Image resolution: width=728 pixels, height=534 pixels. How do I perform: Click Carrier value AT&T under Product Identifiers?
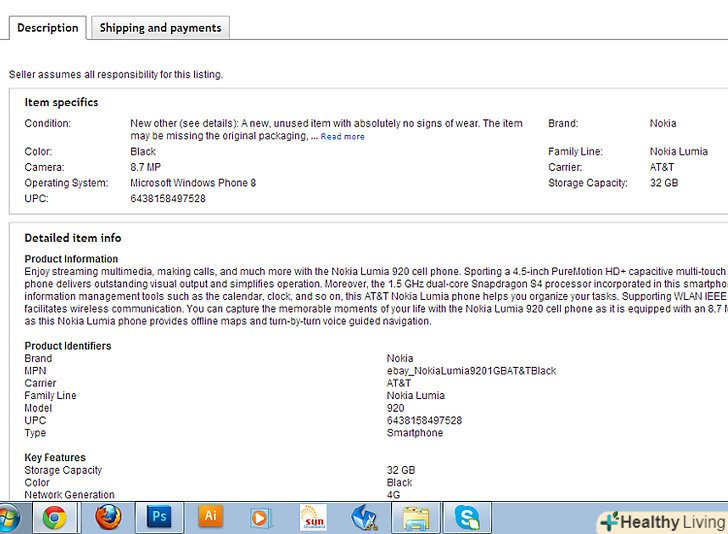pyautogui.click(x=399, y=383)
